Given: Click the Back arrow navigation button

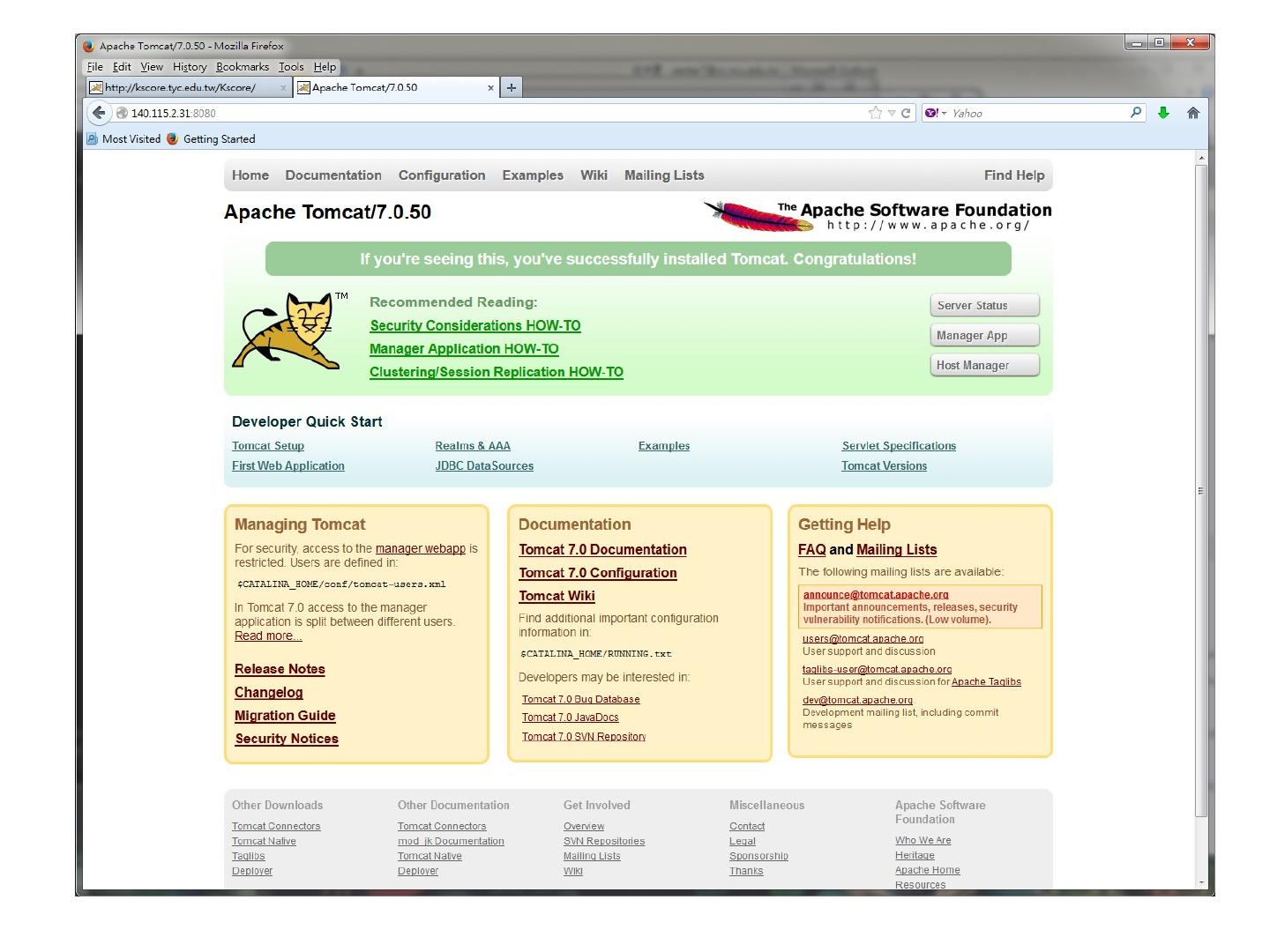Looking at the screenshot, I should tap(99, 113).
